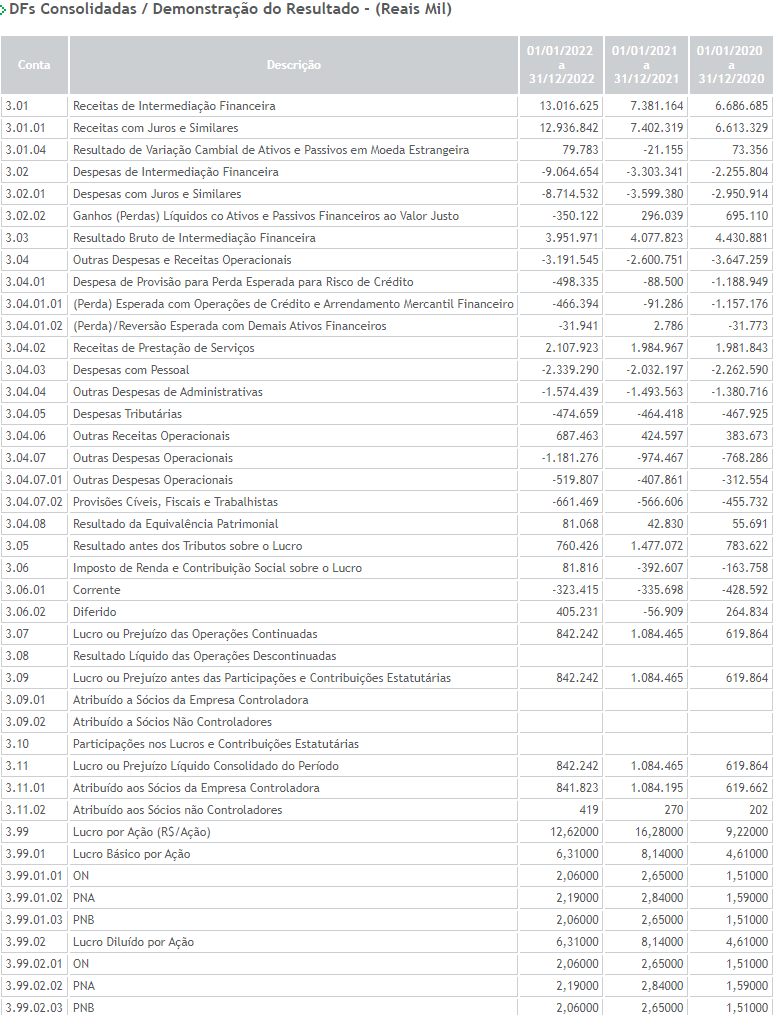Viewport: 773px width, 1017px height.
Task: Click account code 3.04.07
Action: coord(25,459)
